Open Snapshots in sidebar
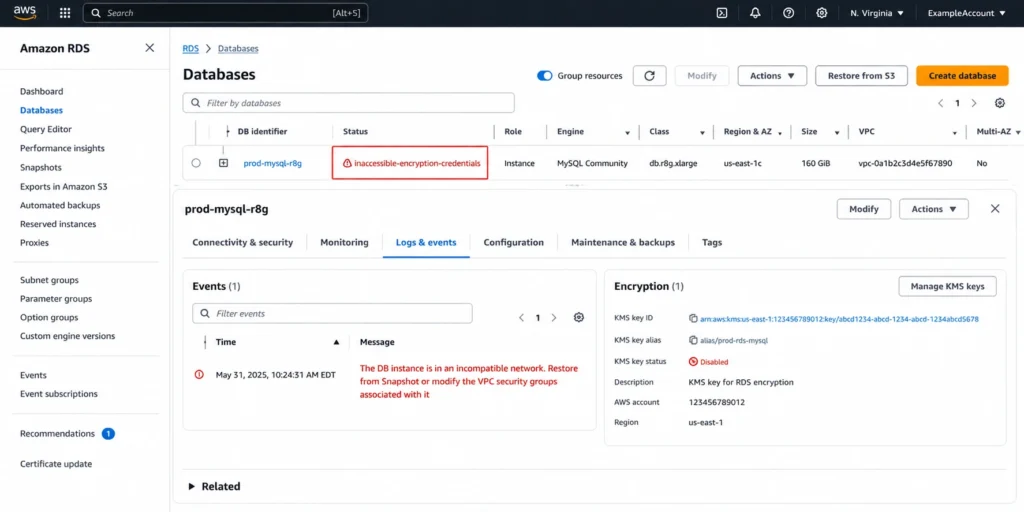This screenshot has height=512, width=1024. pyautogui.click(x=40, y=167)
